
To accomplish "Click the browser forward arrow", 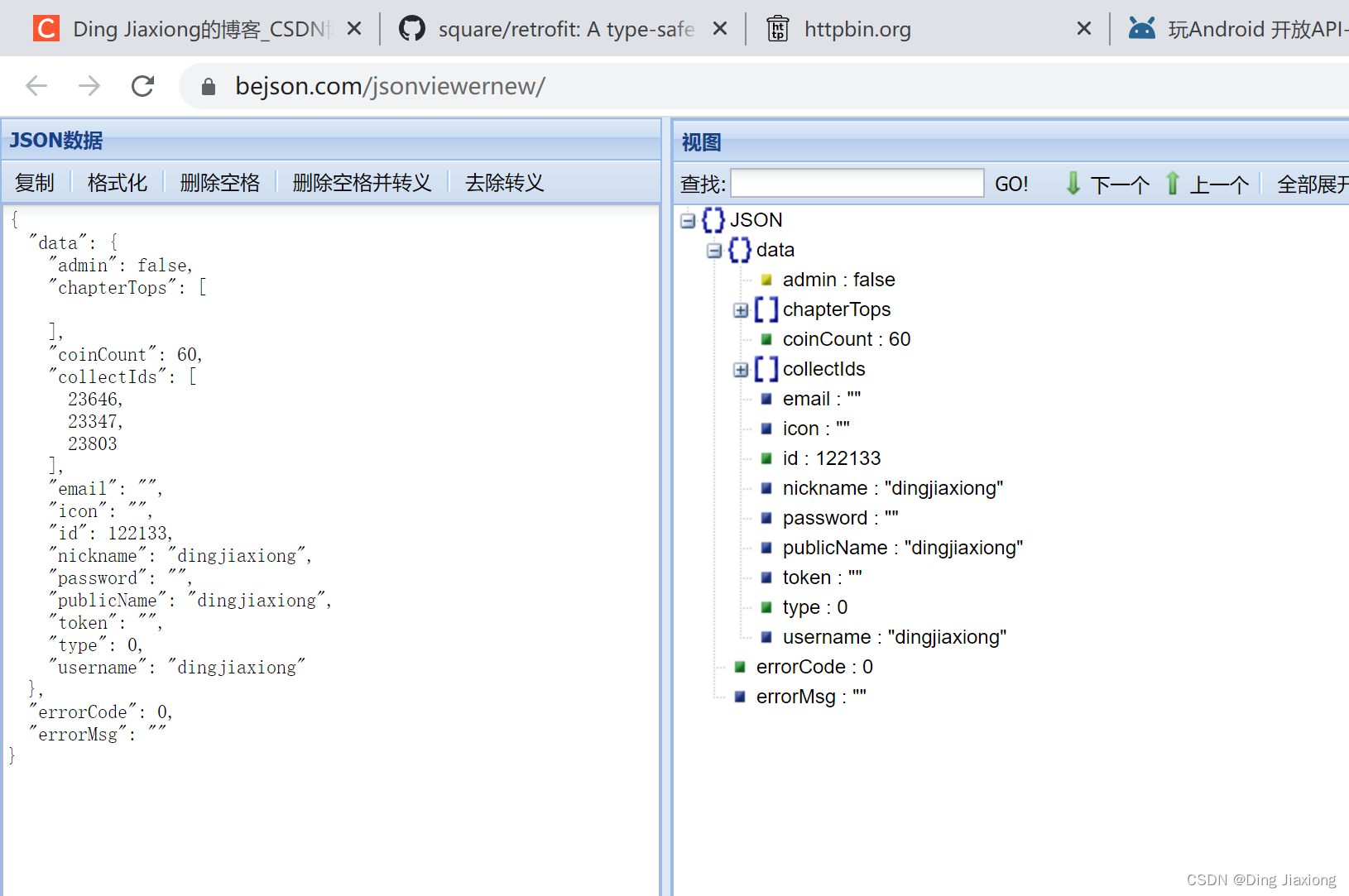I will click(89, 86).
